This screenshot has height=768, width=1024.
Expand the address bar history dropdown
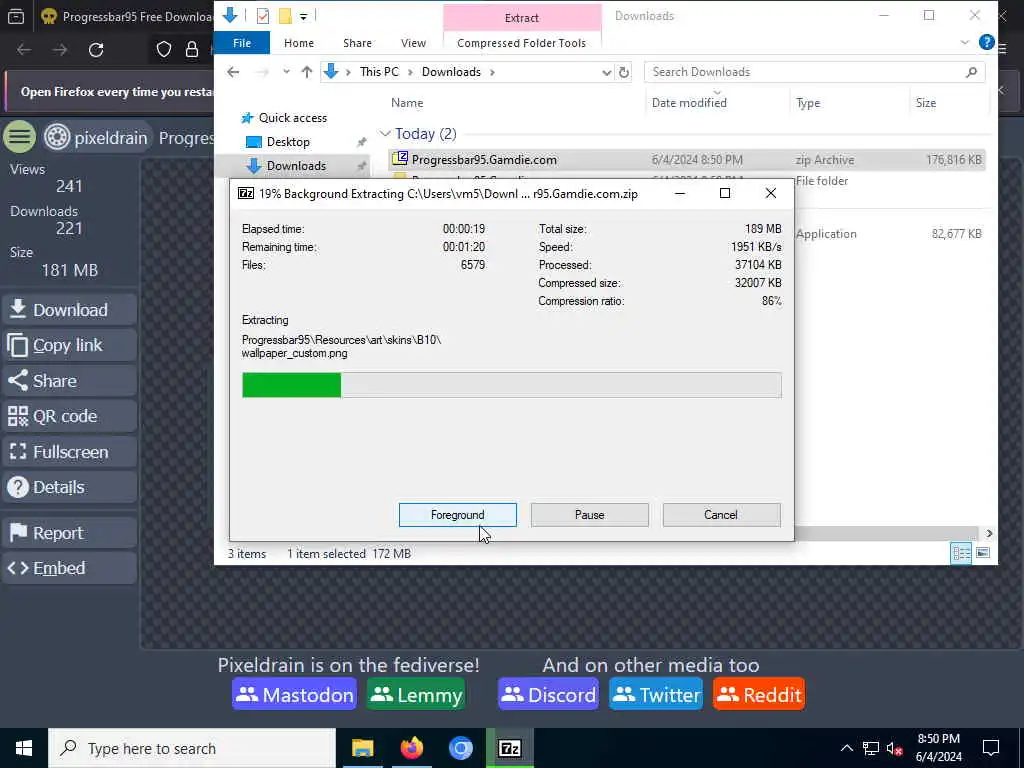pyautogui.click(x=606, y=72)
